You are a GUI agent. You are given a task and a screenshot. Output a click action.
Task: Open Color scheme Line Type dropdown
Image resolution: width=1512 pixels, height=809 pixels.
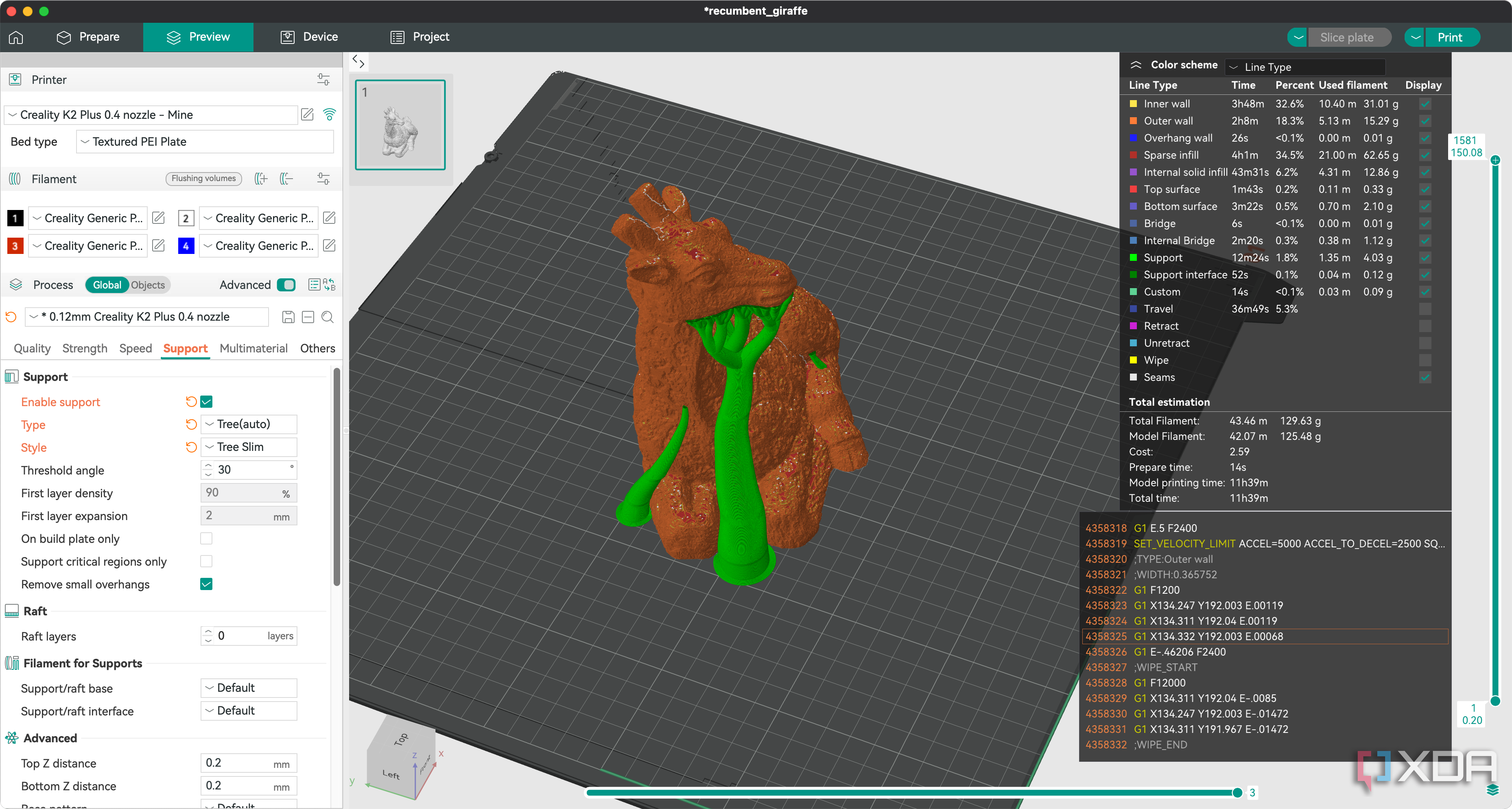(x=1305, y=67)
